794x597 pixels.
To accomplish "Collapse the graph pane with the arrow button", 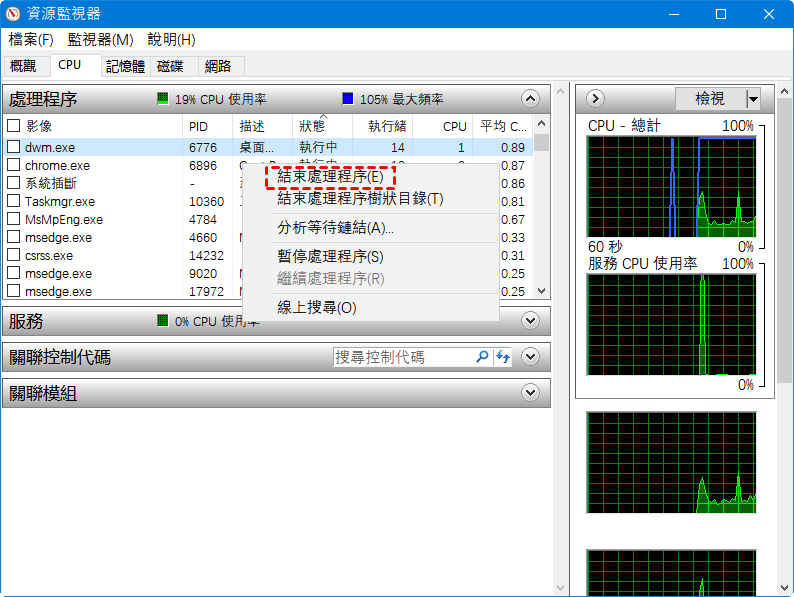I will [x=596, y=98].
